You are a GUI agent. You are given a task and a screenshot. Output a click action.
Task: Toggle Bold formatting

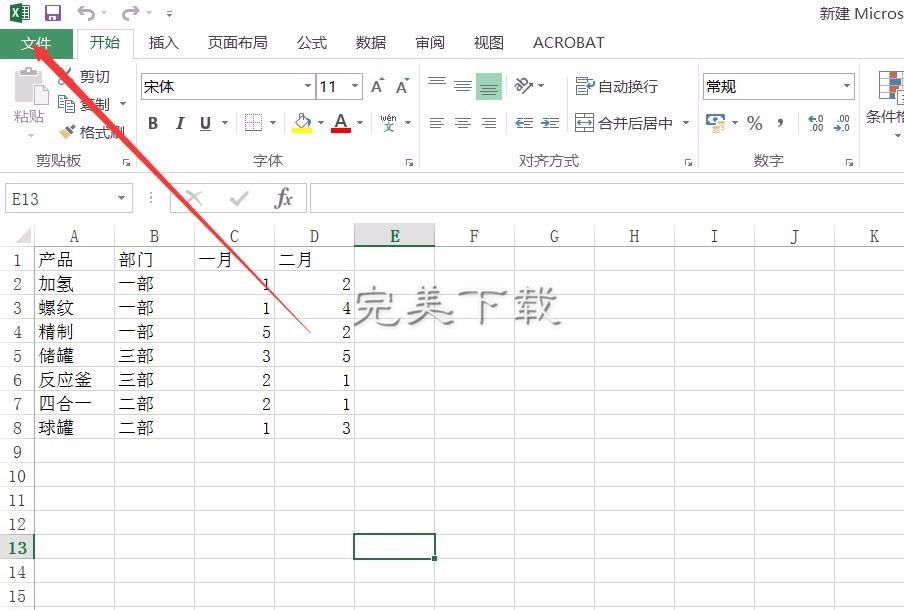pos(153,123)
